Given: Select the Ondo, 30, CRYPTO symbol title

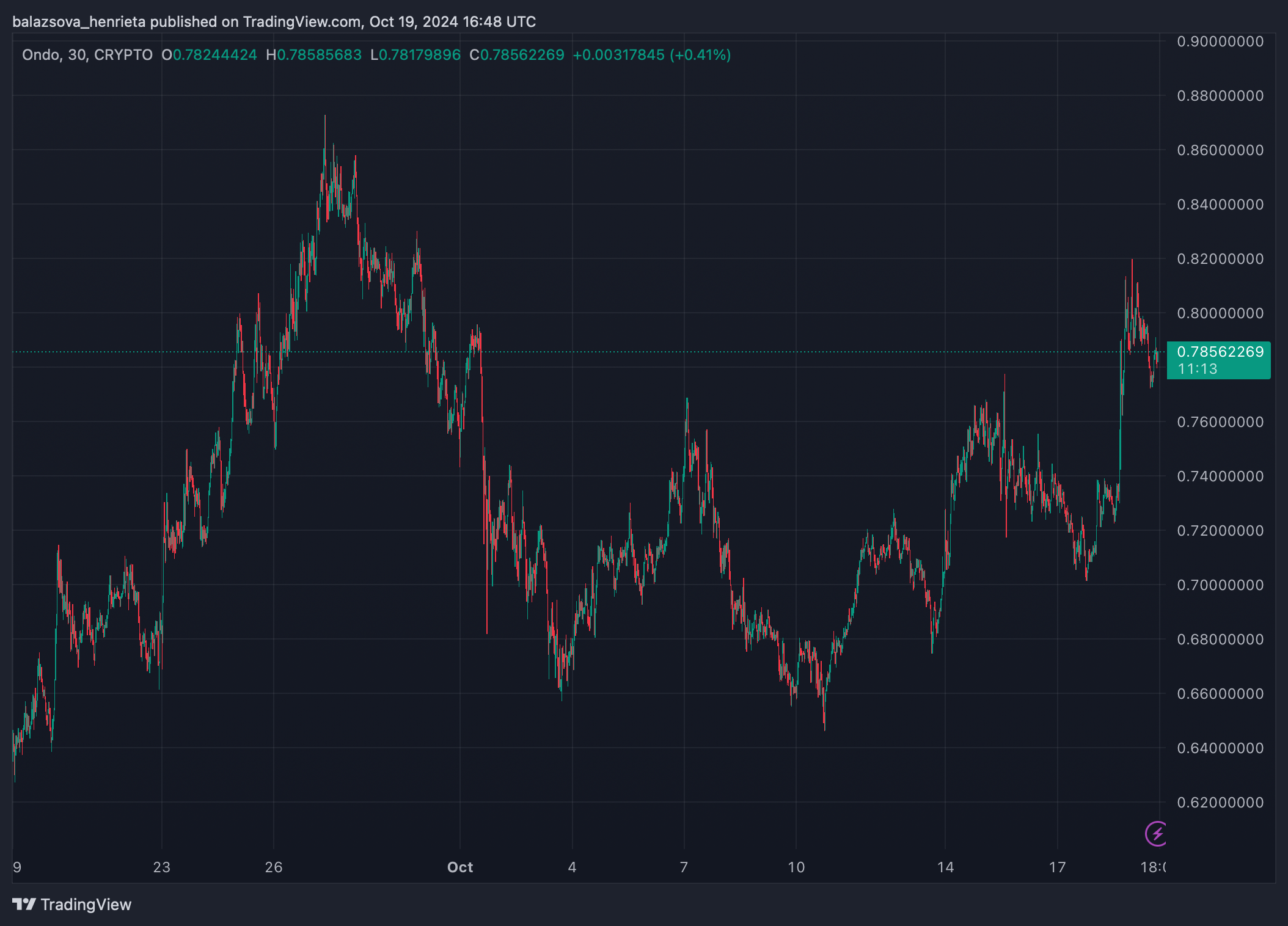Looking at the screenshot, I should tap(87, 55).
